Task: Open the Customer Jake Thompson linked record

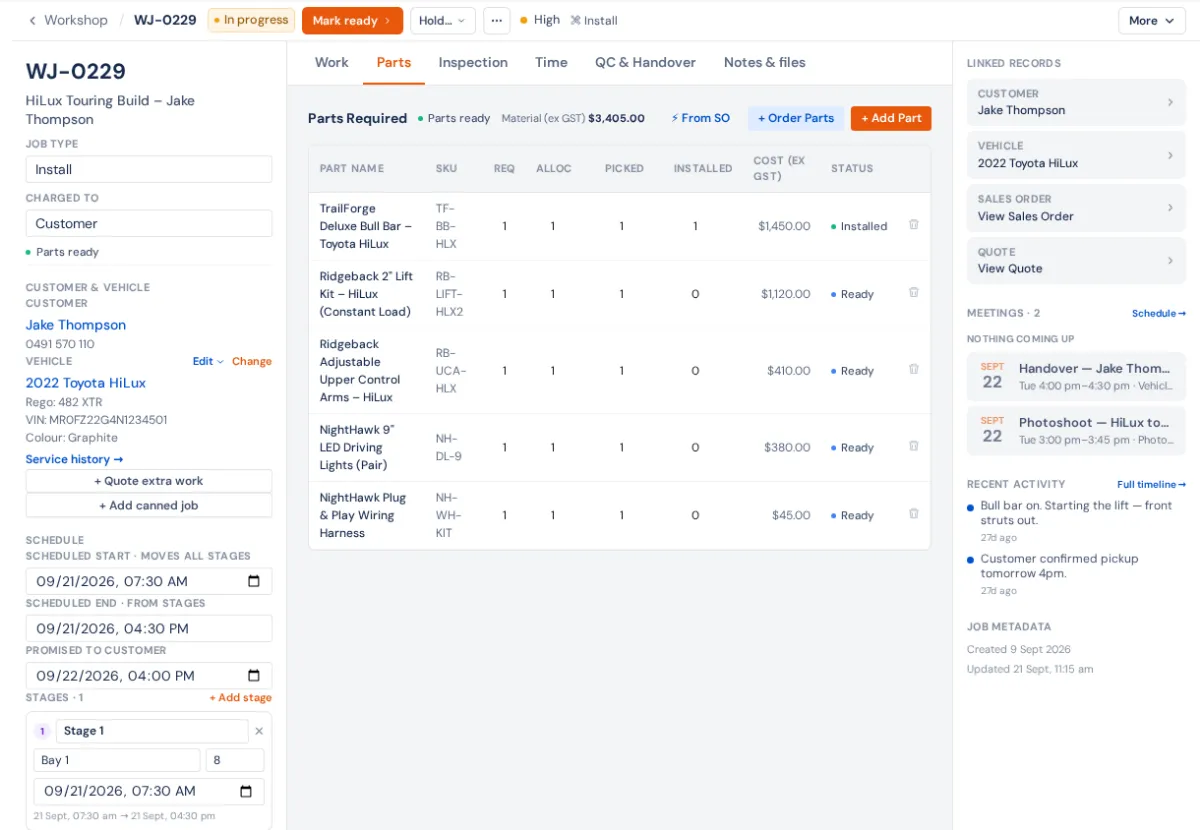Action: pos(1076,102)
